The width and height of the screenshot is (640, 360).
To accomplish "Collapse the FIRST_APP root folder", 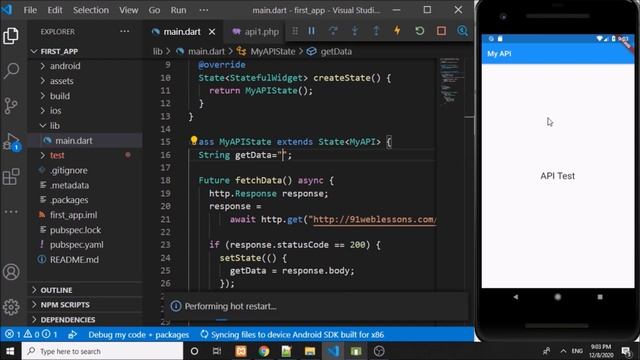I will [34, 51].
